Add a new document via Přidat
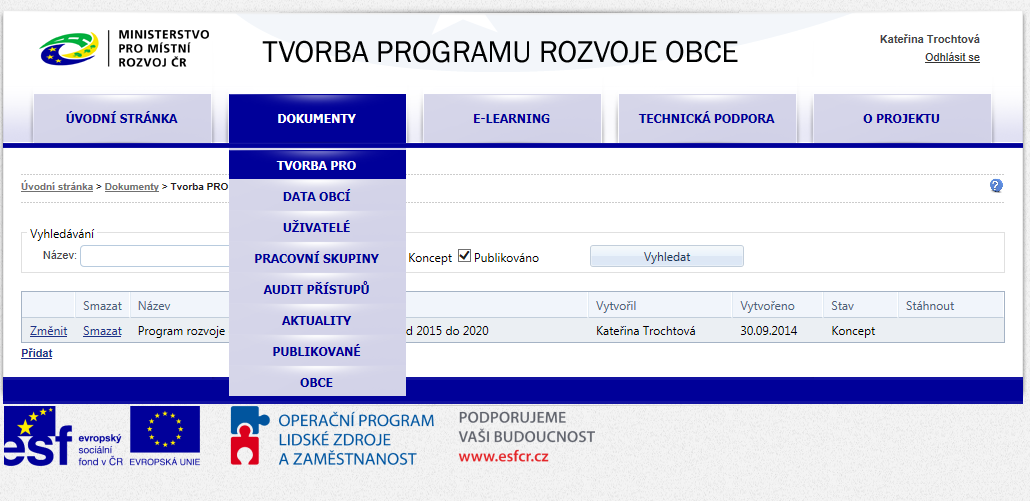 [37, 353]
